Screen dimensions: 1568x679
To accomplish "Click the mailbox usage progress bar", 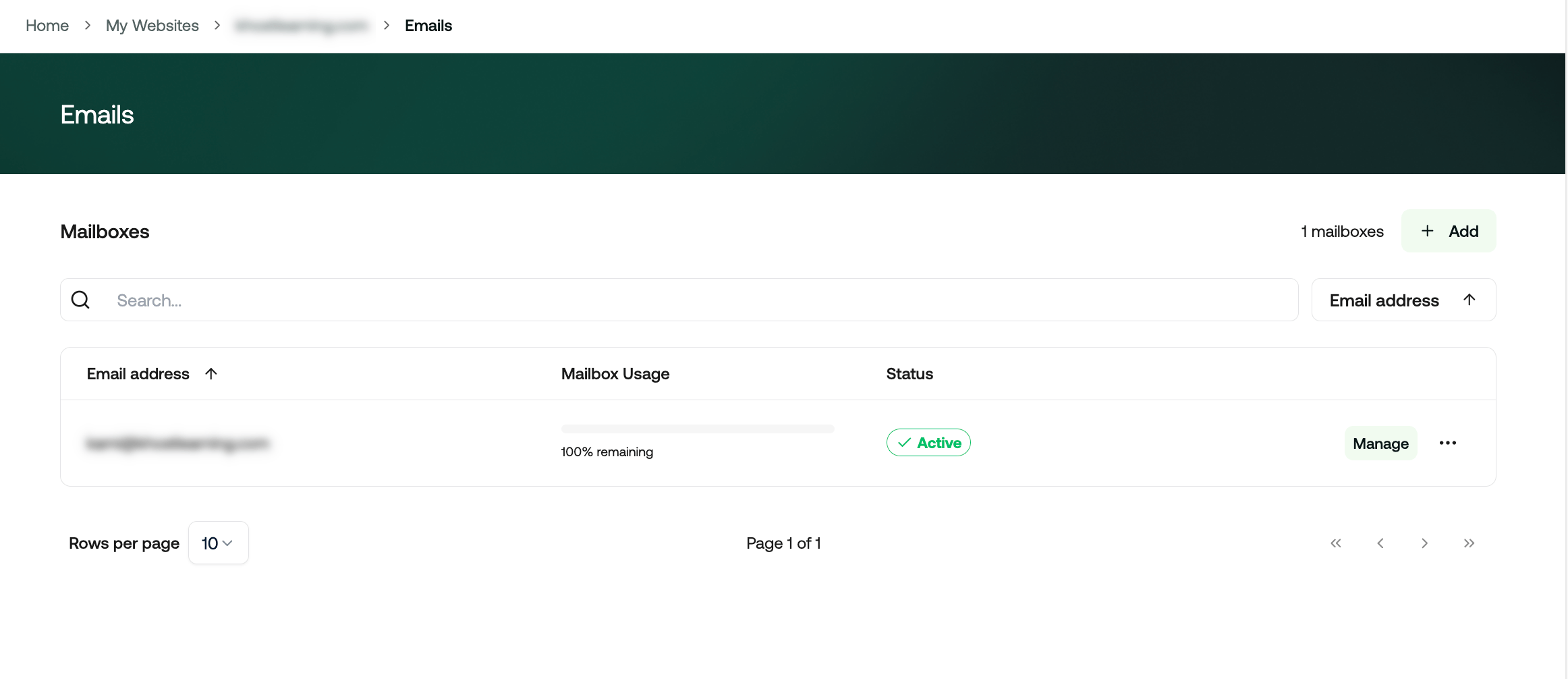I will point(698,429).
